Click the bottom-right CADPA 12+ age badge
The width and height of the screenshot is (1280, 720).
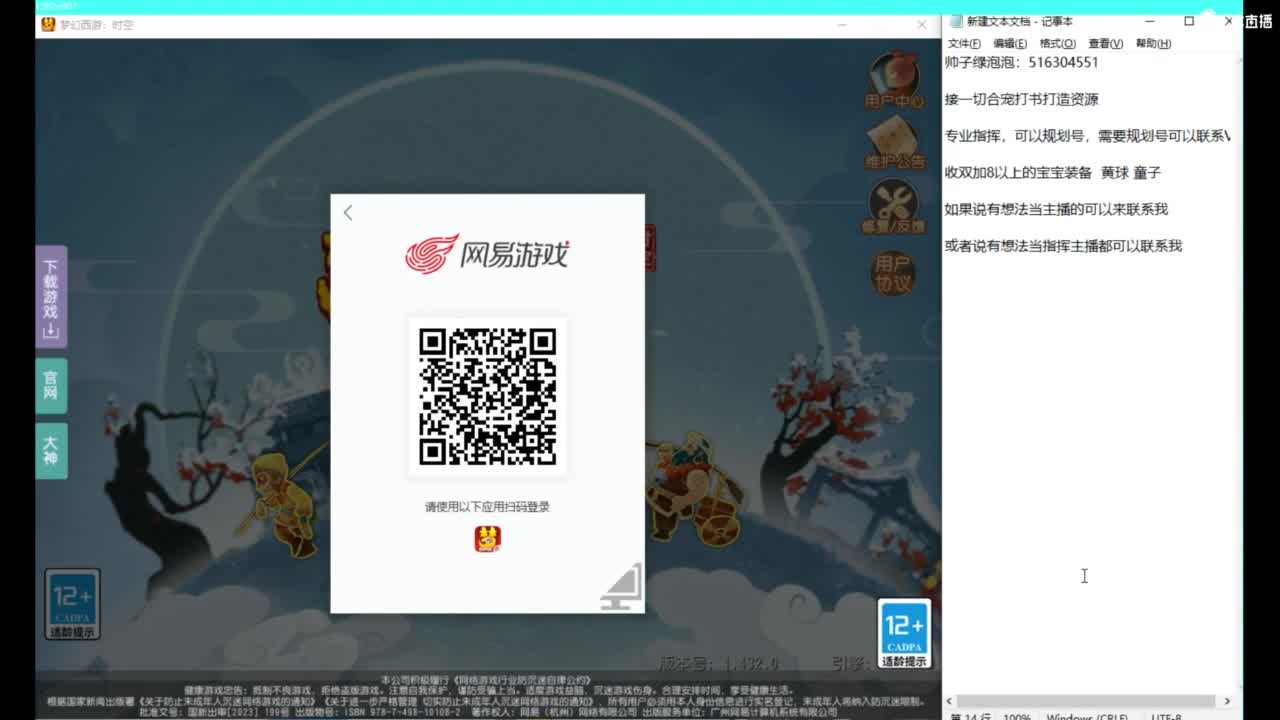tap(904, 634)
